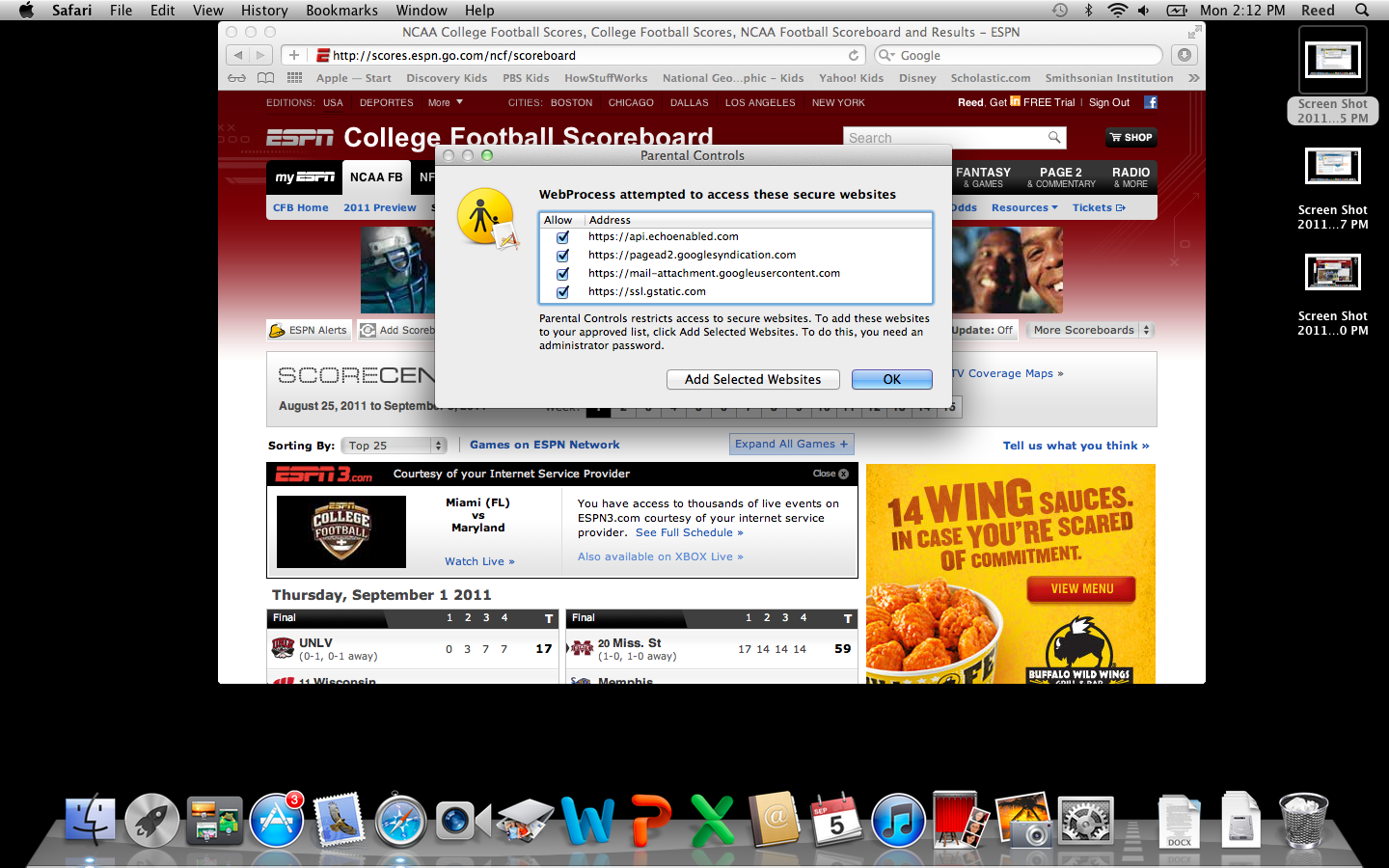The height and width of the screenshot is (868, 1389).
Task: Open System Preferences gear in dock
Action: coord(1085,821)
